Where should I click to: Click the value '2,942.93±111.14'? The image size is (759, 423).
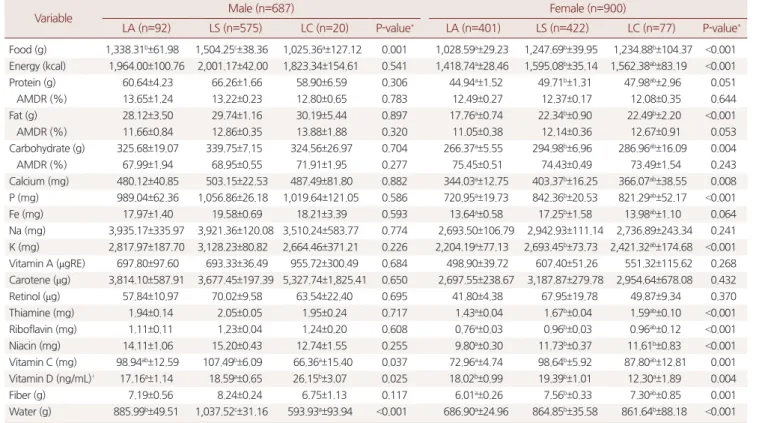click(x=565, y=231)
